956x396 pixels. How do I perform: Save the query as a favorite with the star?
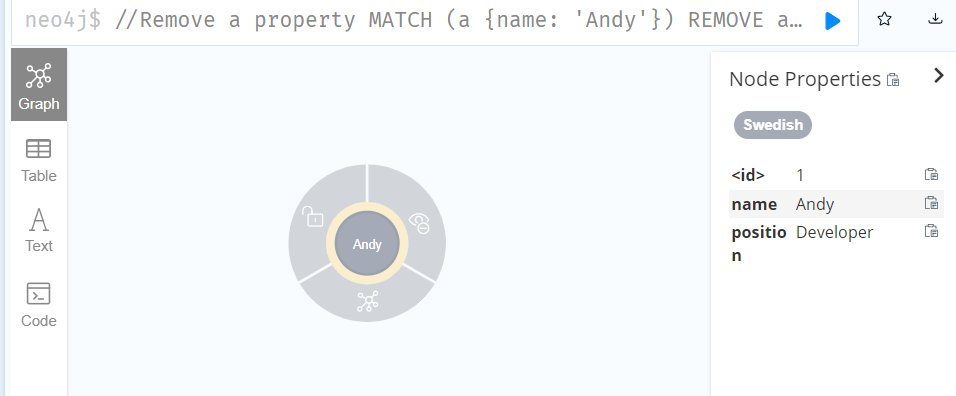click(884, 19)
